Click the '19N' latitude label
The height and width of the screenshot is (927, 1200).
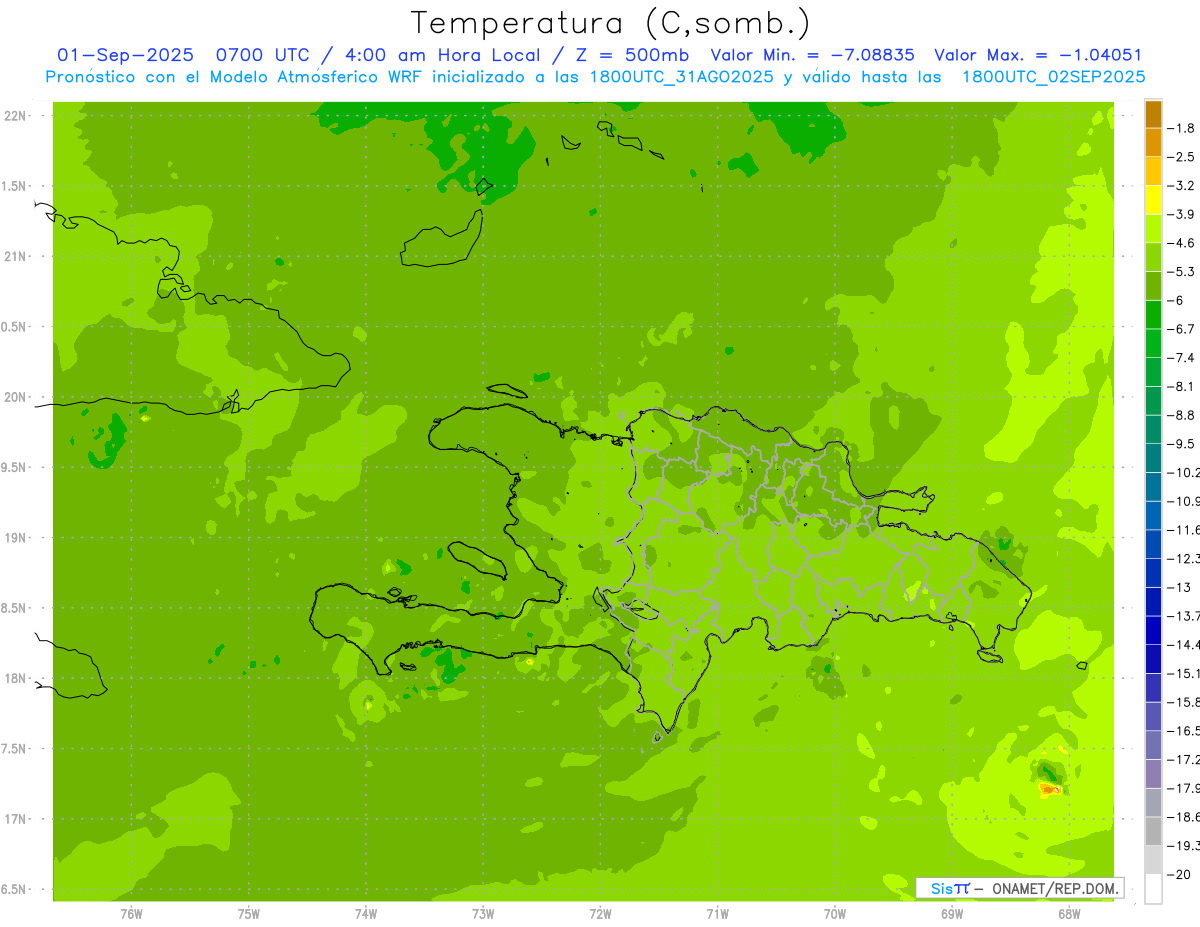[16, 538]
